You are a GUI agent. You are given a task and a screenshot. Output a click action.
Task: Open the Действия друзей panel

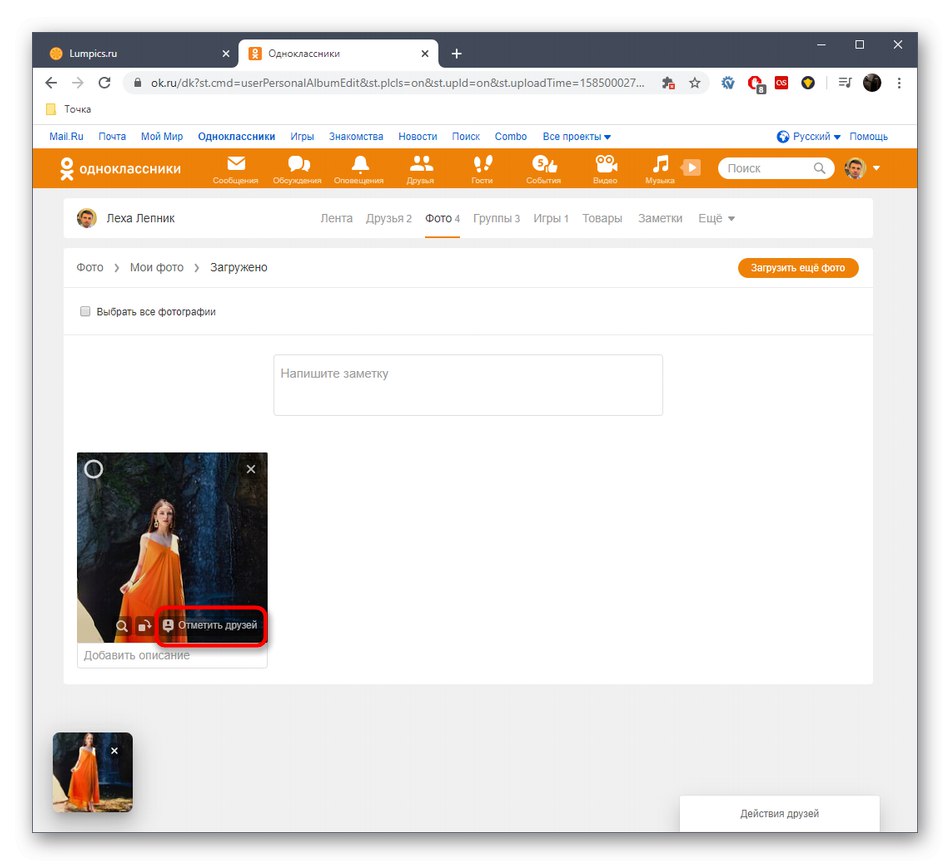779,814
